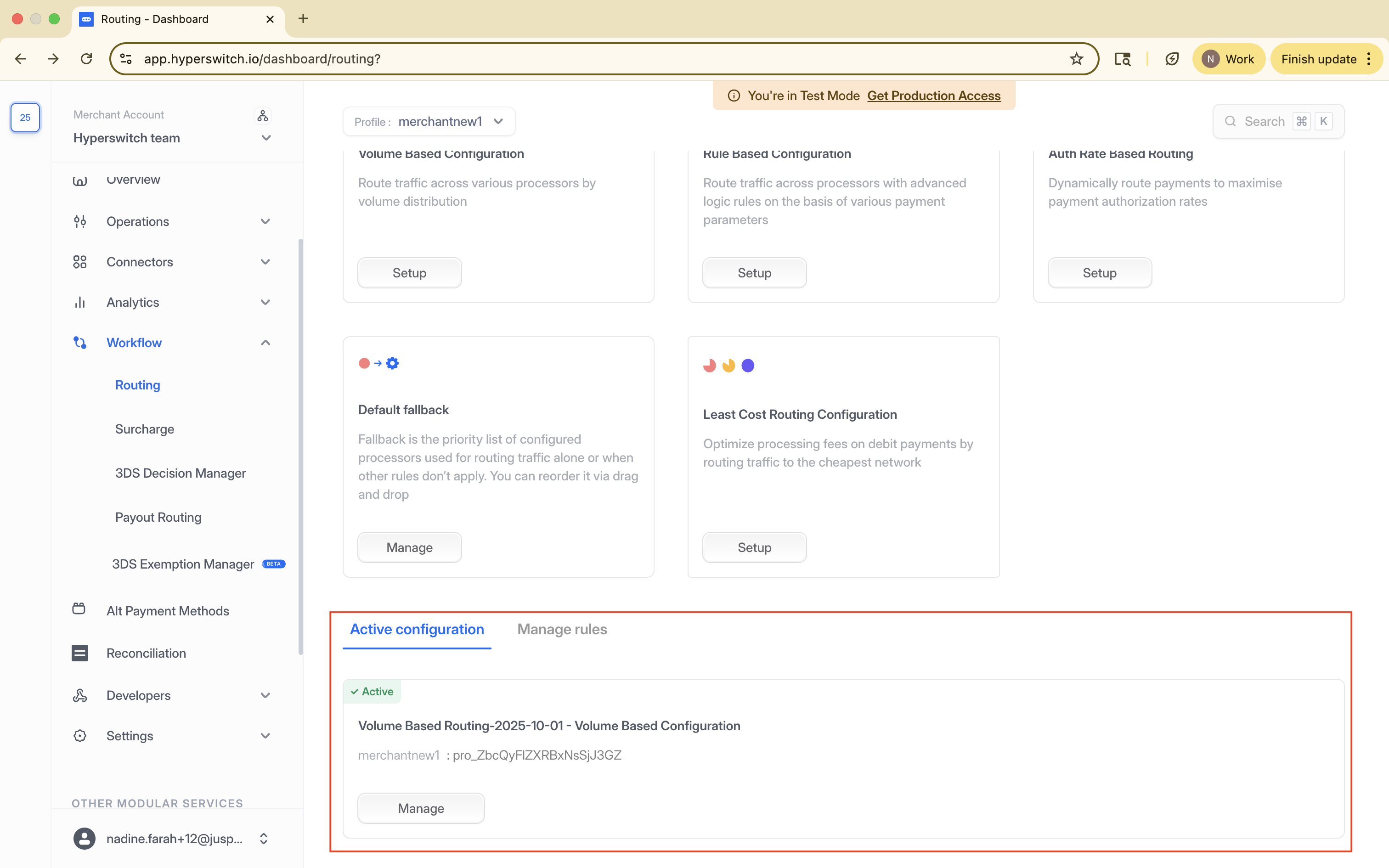
Task: Open Surcharge under Workflow menu
Action: click(145, 429)
